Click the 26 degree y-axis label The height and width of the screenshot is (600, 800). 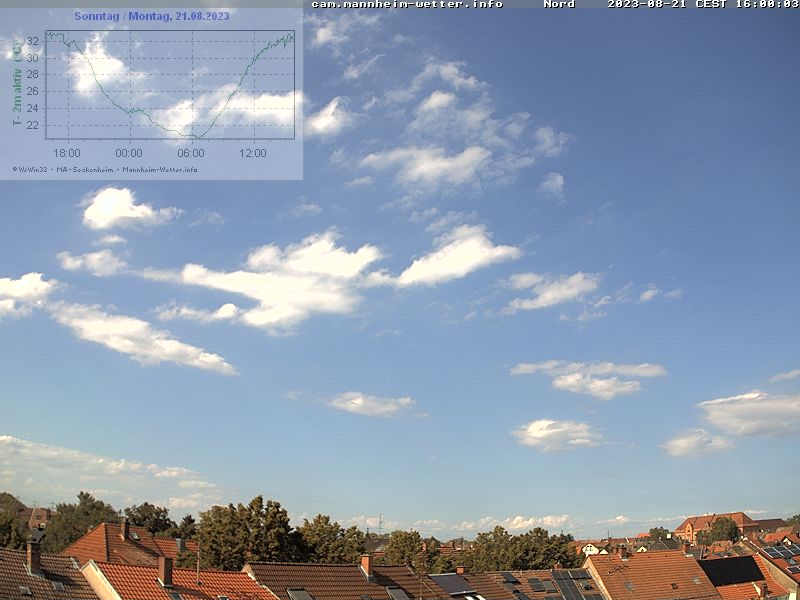(x=33, y=92)
